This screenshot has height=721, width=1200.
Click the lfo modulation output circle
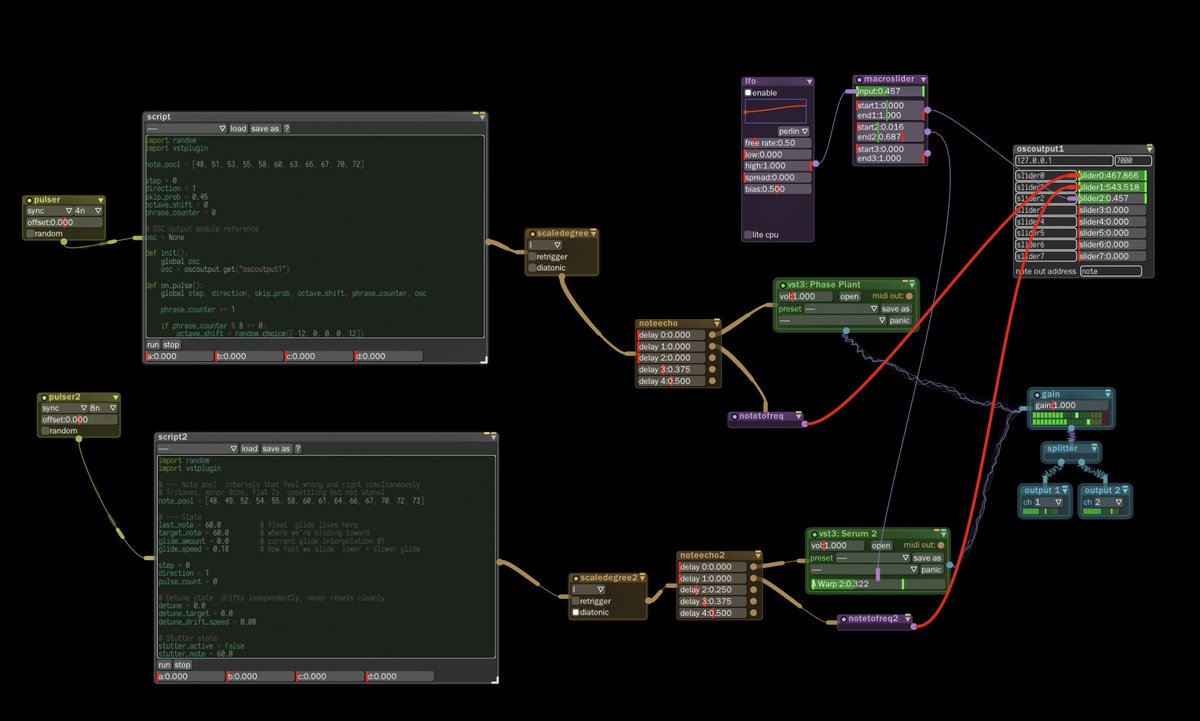tap(815, 163)
